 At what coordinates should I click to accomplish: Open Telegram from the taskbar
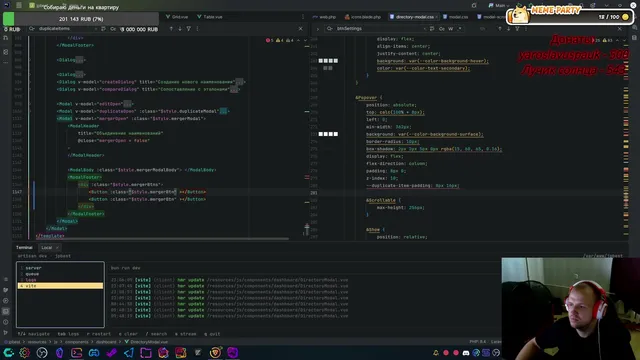point(129,353)
